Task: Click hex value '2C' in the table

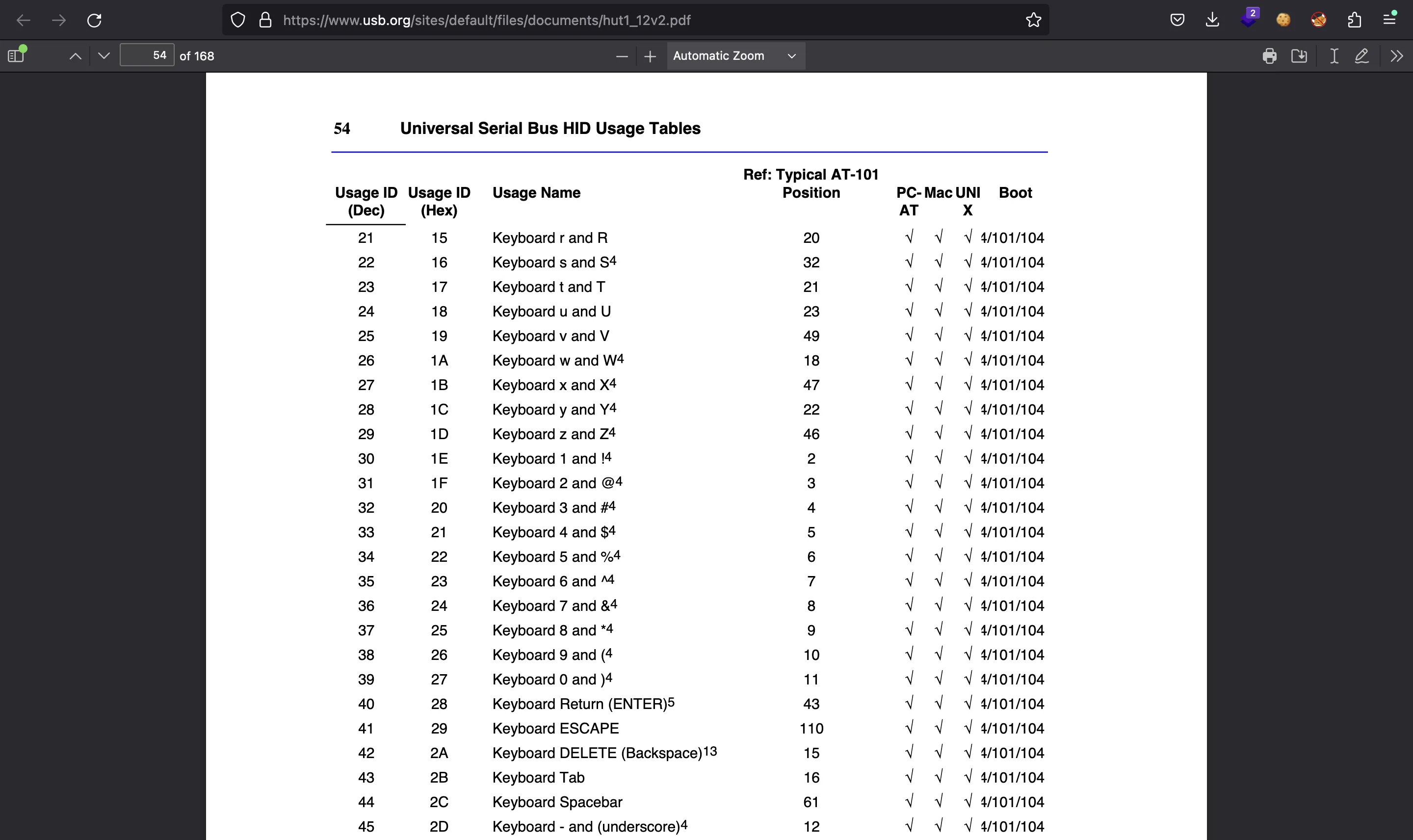Action: coord(439,802)
